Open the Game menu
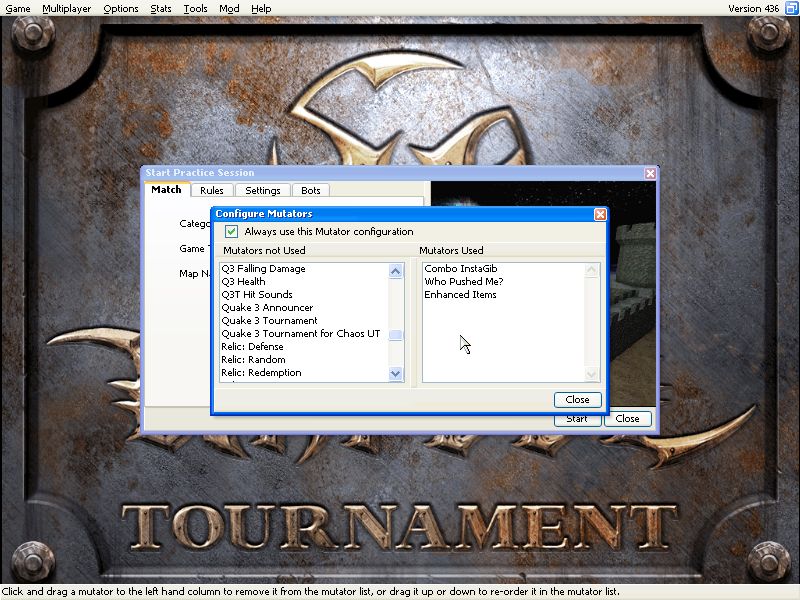The height and width of the screenshot is (600, 800). click(x=18, y=8)
